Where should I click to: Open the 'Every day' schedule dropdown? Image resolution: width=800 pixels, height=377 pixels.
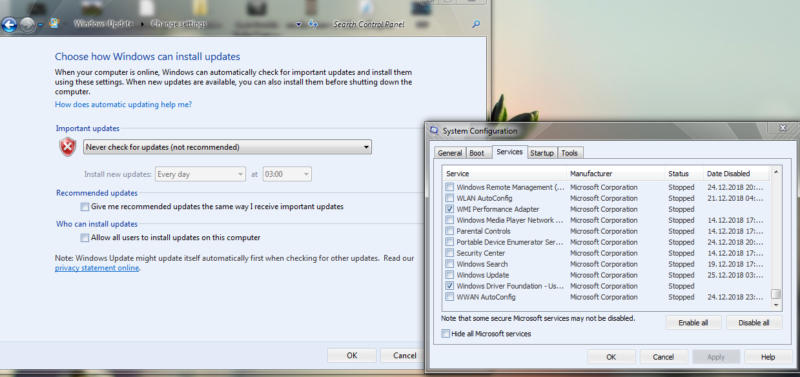tap(200, 174)
